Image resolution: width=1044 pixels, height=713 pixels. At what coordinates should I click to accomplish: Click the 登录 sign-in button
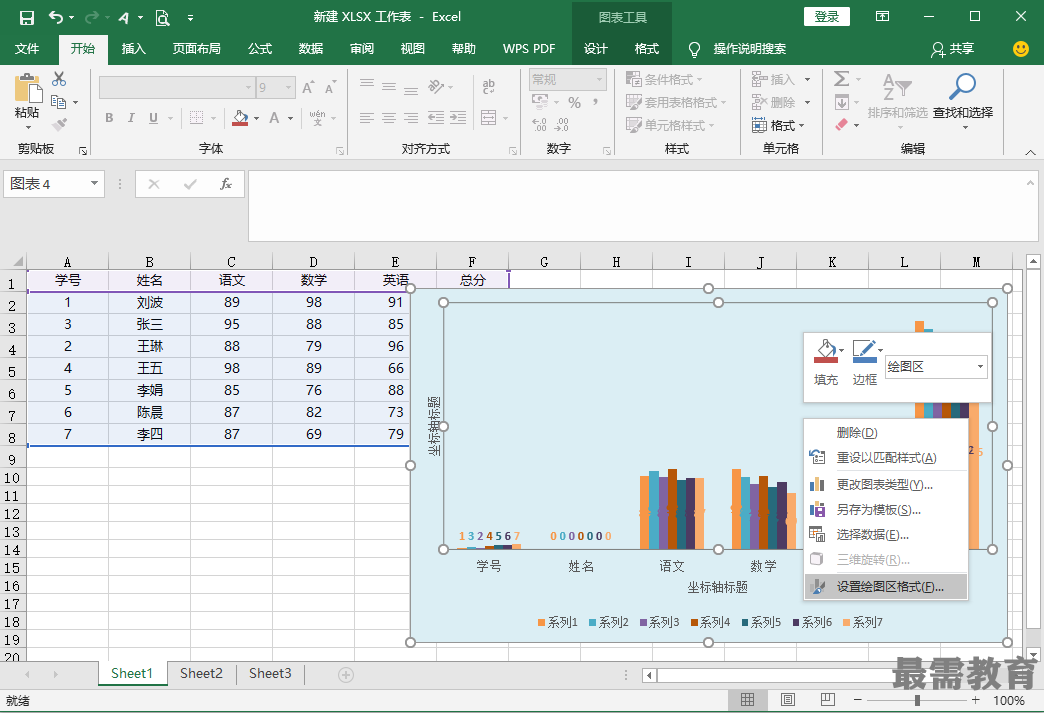827,17
